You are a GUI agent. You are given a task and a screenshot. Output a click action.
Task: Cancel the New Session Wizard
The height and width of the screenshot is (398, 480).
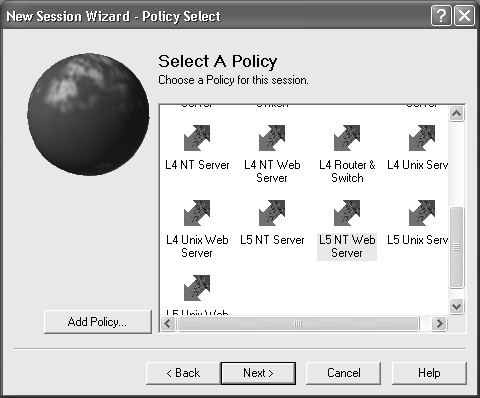click(344, 373)
